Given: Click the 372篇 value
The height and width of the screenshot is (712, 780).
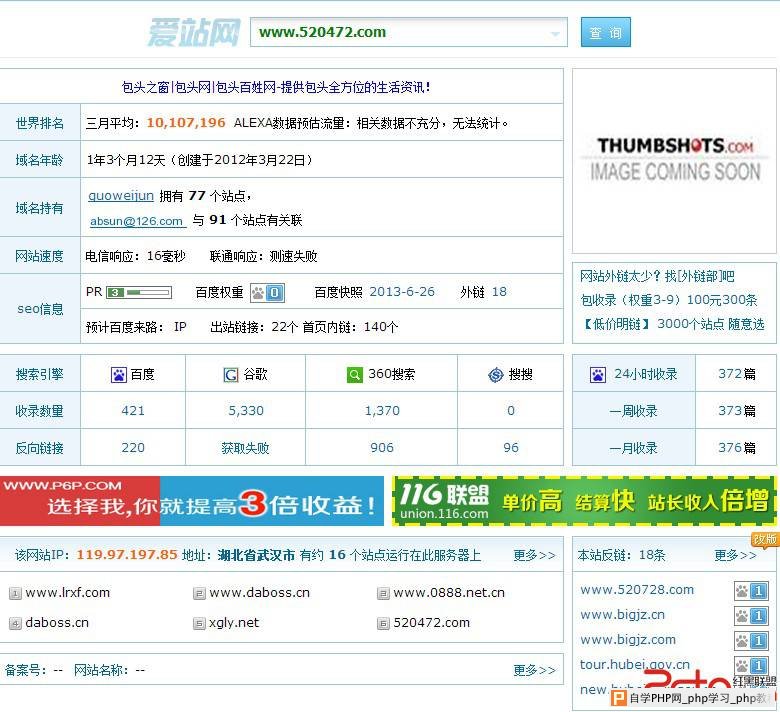Looking at the screenshot, I should coord(737,374).
